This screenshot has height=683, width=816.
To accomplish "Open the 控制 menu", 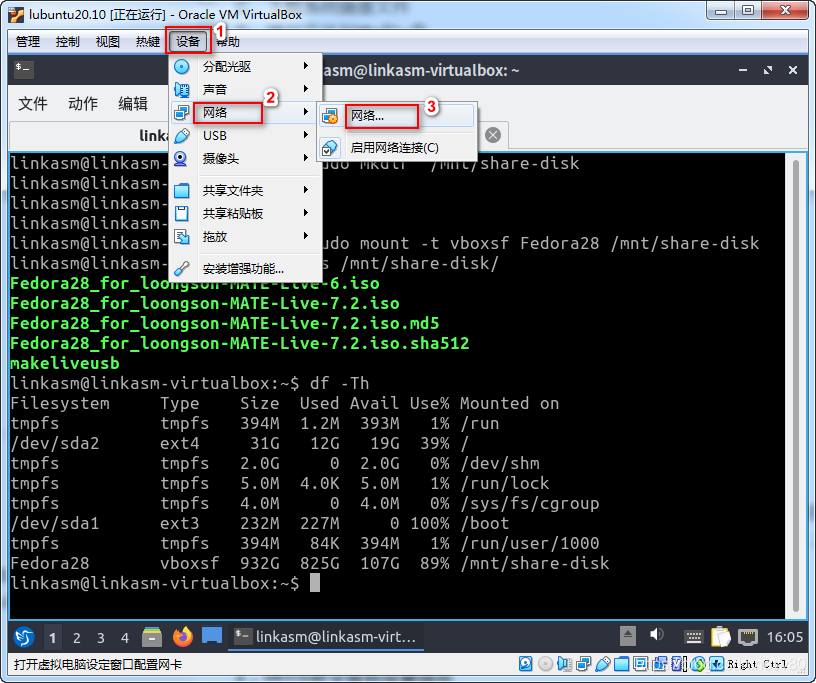I will click(68, 41).
